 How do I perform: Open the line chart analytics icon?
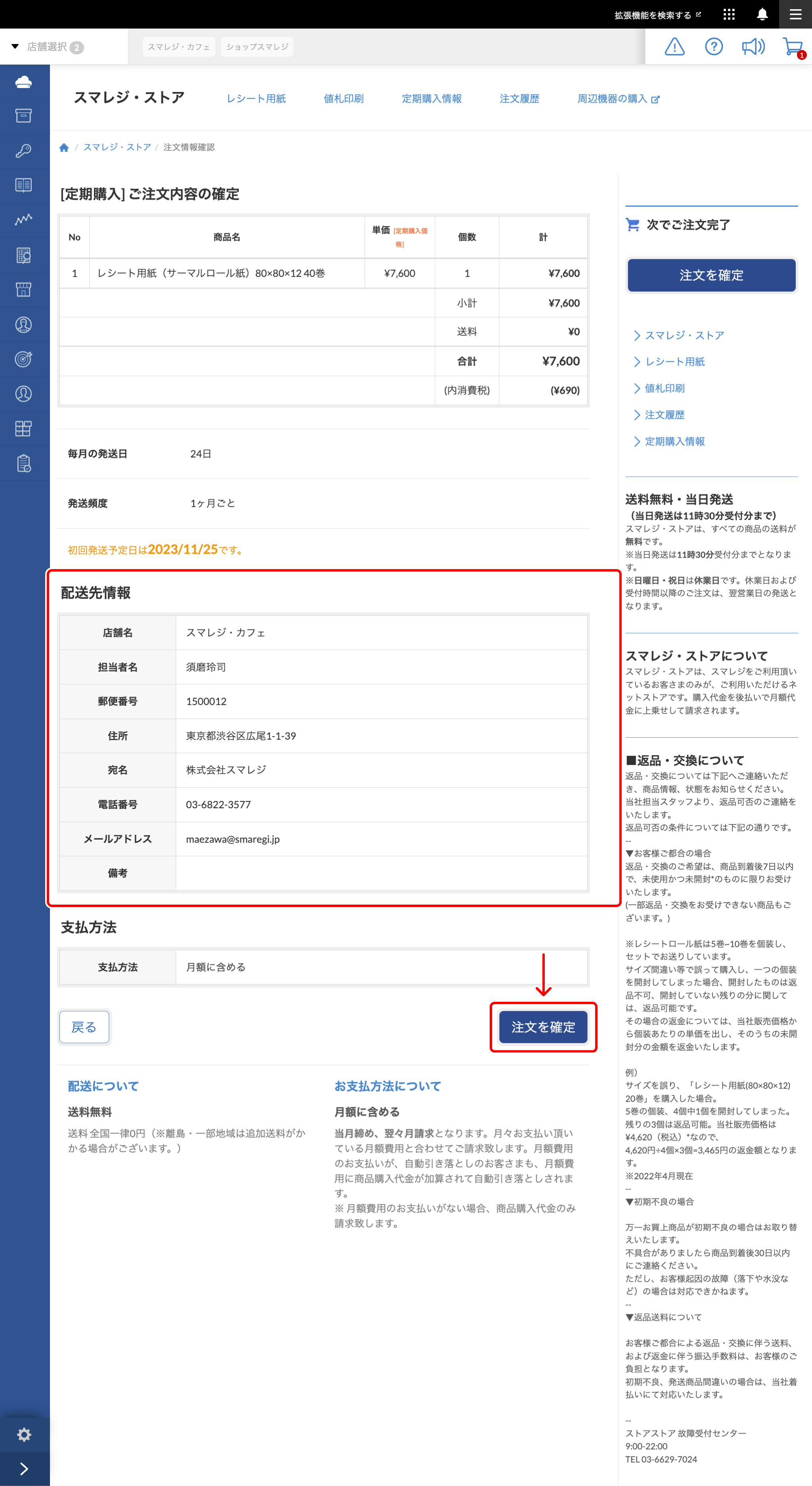24,220
